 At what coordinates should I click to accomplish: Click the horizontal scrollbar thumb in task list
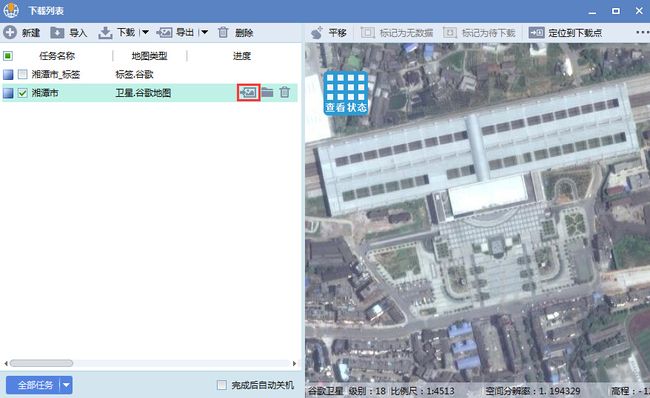coord(41,363)
